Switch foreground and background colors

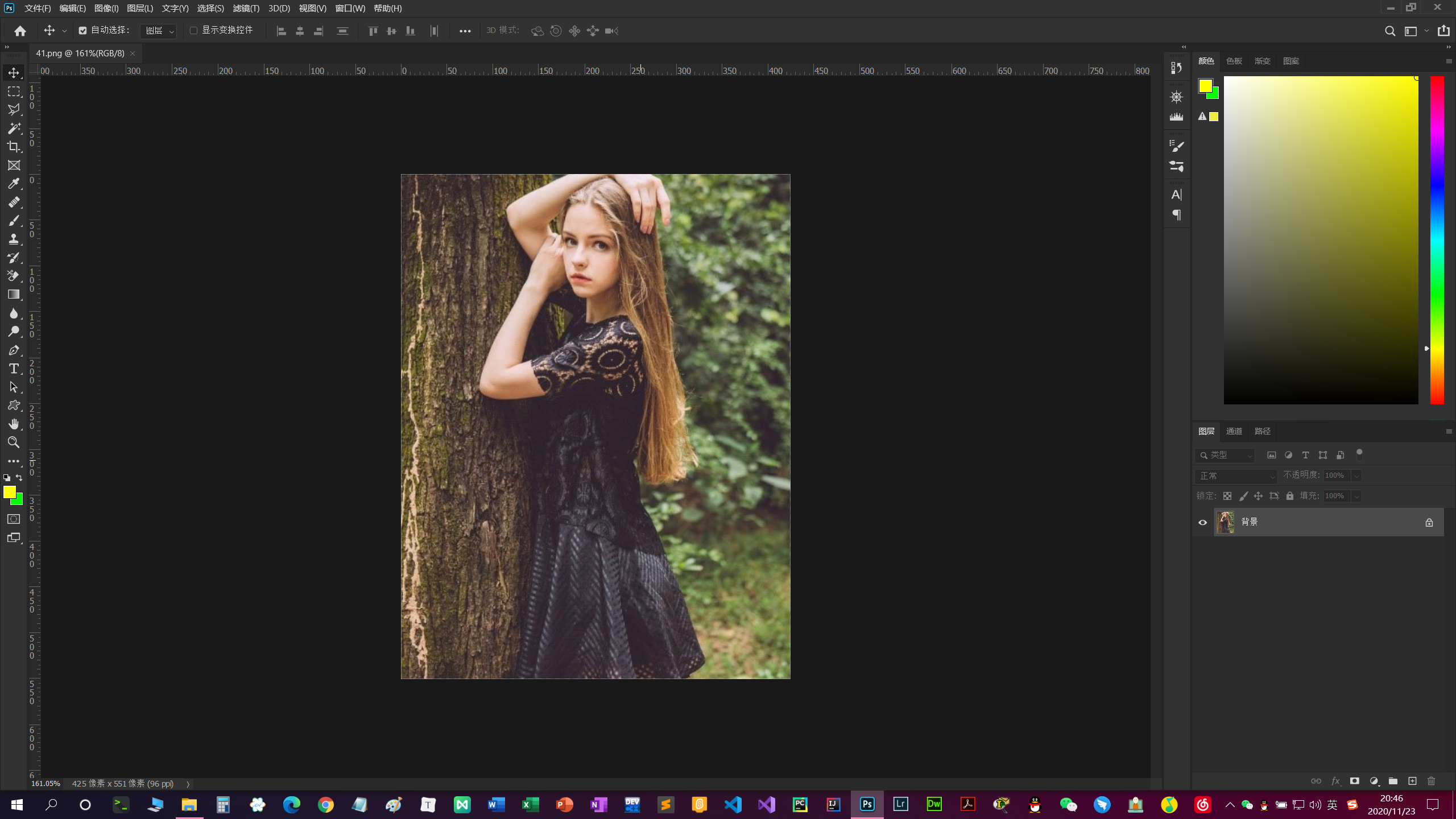point(19,478)
